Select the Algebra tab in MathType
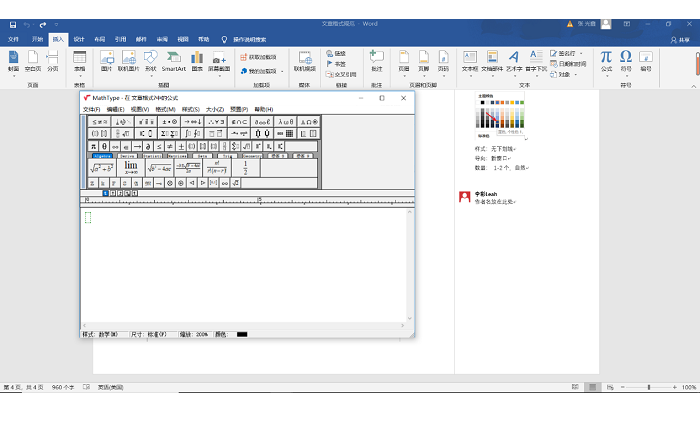This screenshot has height=430, width=700. coord(102,156)
